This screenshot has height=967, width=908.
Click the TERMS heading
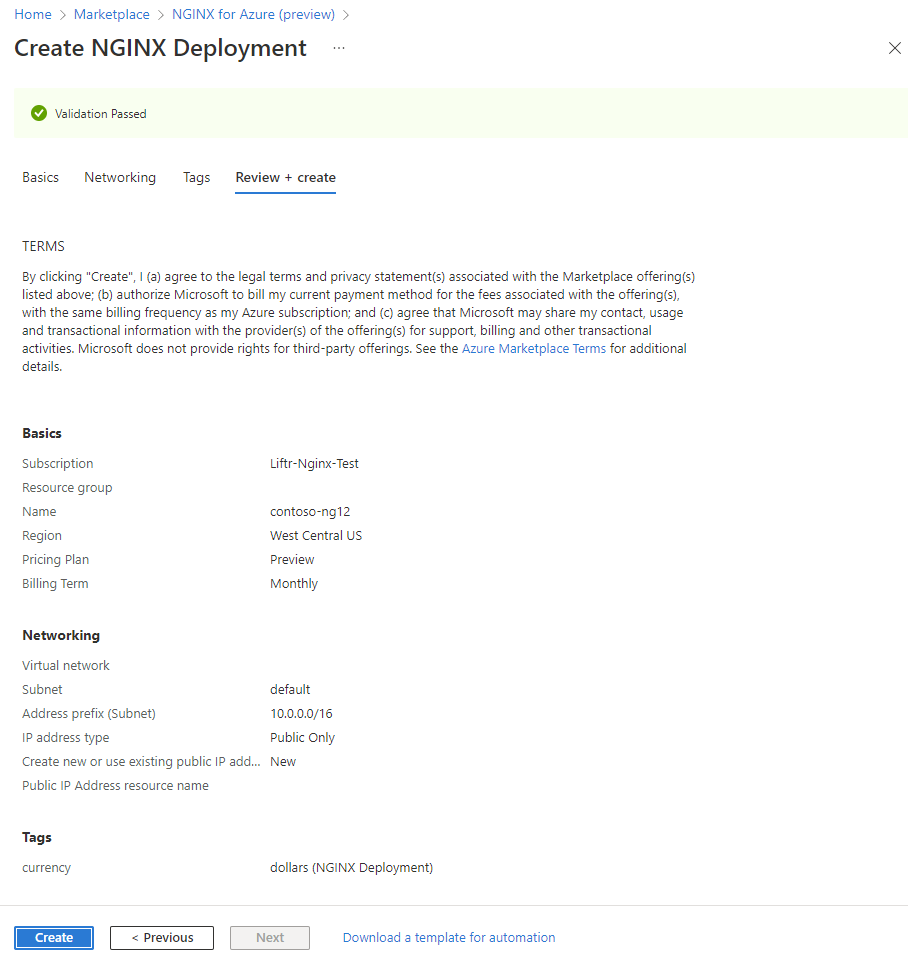click(x=43, y=247)
